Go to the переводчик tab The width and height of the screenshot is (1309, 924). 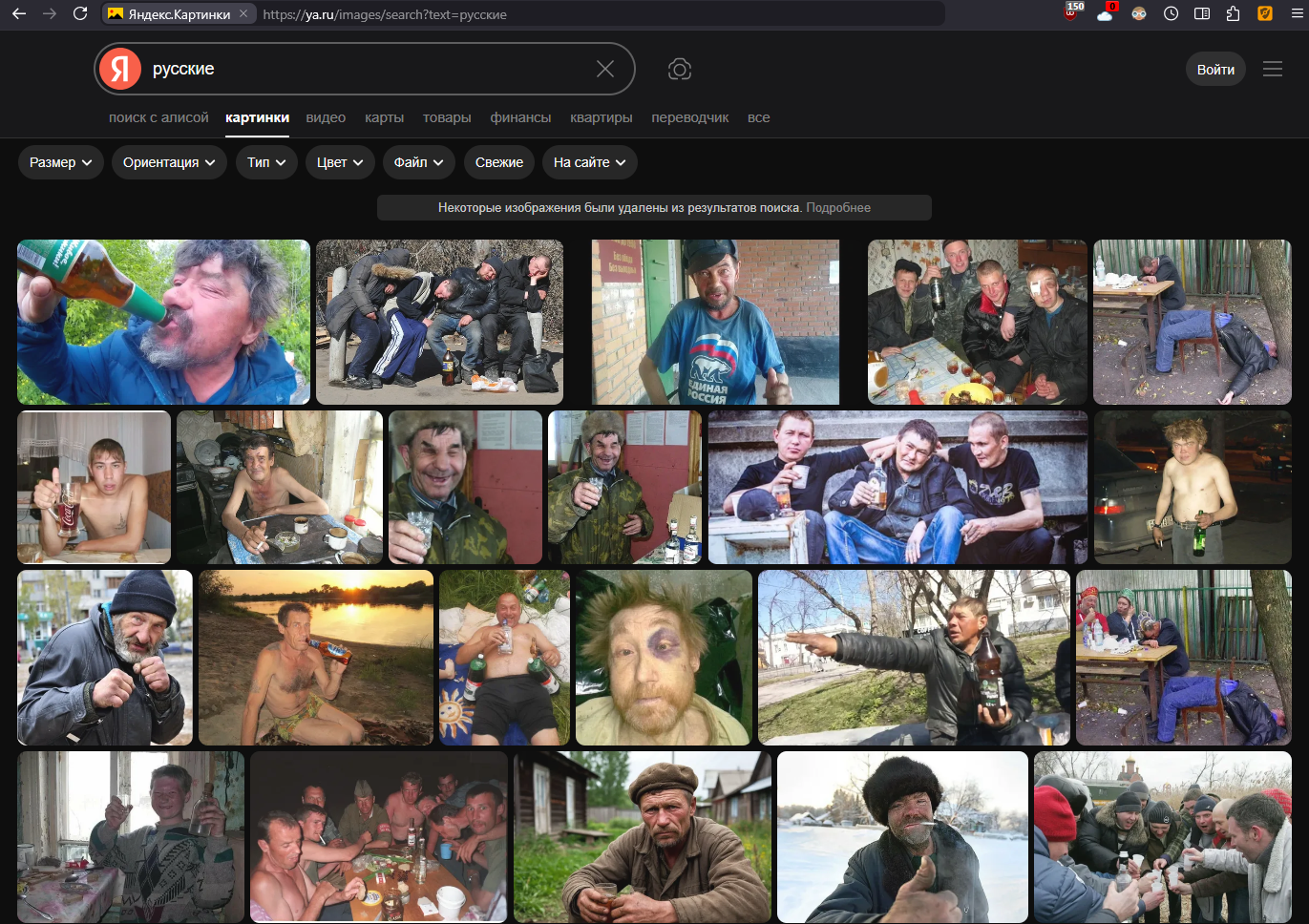[689, 117]
